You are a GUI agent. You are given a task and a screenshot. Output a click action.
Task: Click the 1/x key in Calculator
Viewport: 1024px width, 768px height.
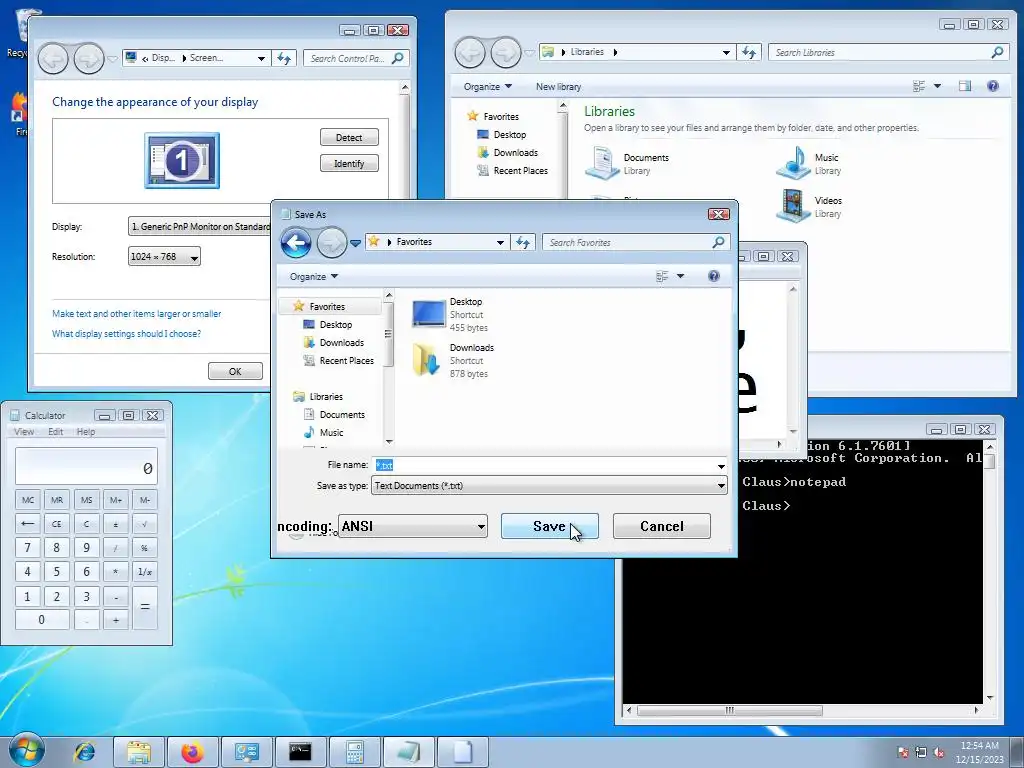click(x=145, y=572)
